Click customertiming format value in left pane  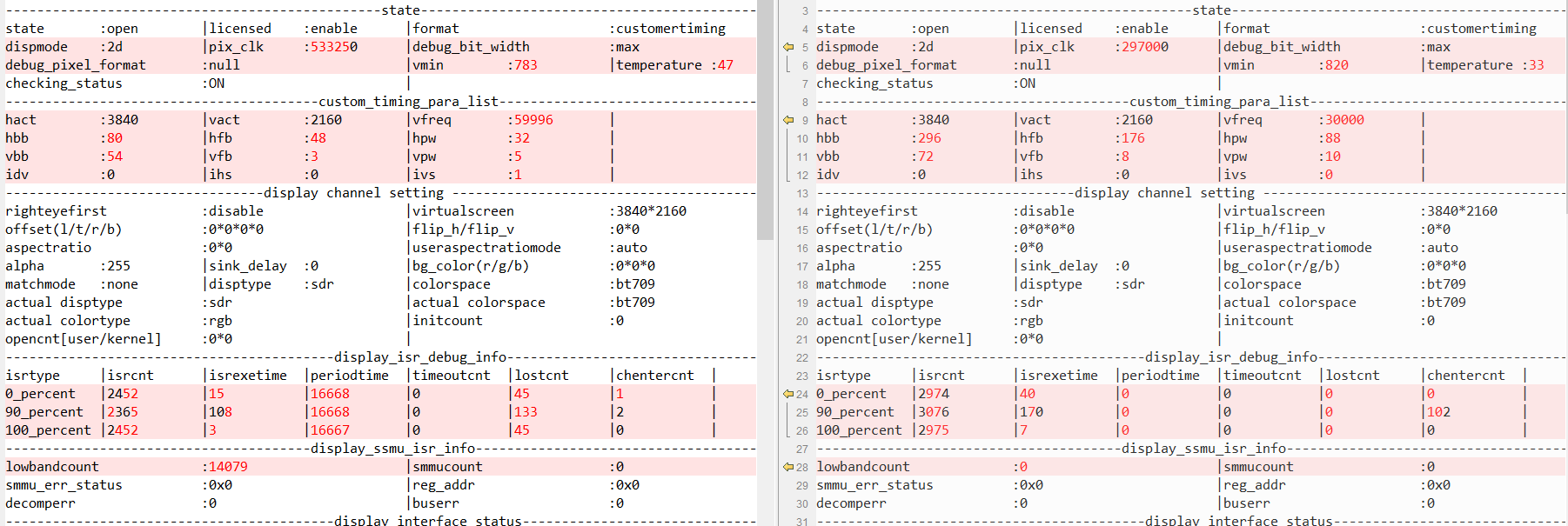point(671,29)
